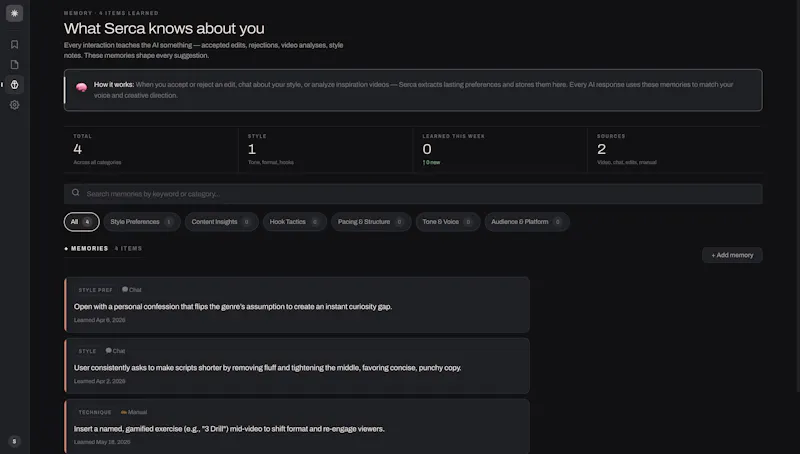The image size is (800, 454).
Task: Click the Manual source icon on TECHNIQUE card
Action: coord(123,412)
